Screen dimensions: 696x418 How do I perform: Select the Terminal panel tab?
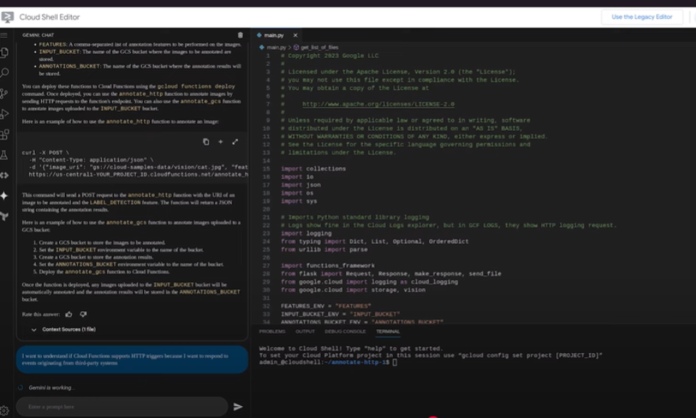point(388,331)
